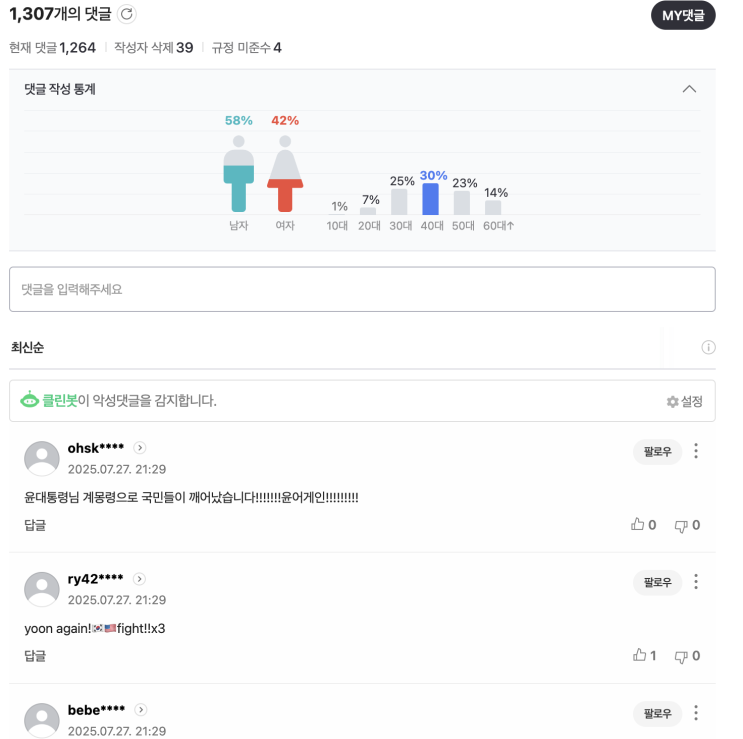
Task: Focus the comment input field
Action: coord(362,289)
